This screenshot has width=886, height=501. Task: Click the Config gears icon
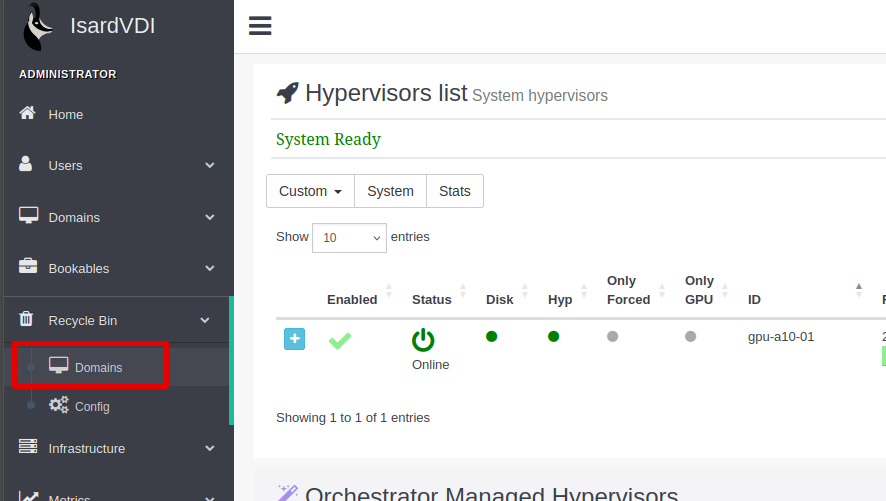click(59, 406)
